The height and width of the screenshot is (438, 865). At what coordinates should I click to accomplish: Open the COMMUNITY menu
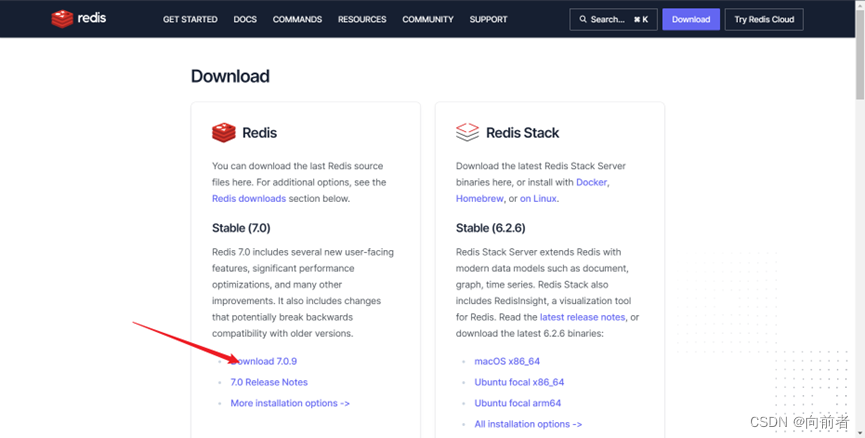coord(428,19)
